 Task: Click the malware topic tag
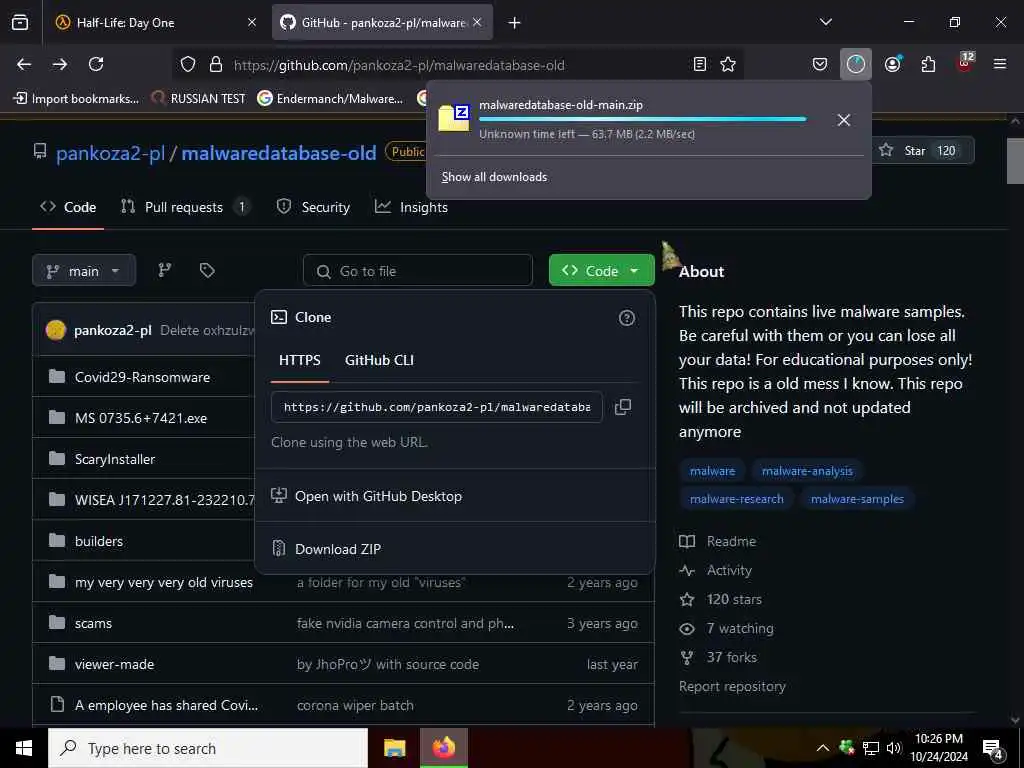[x=712, y=471]
